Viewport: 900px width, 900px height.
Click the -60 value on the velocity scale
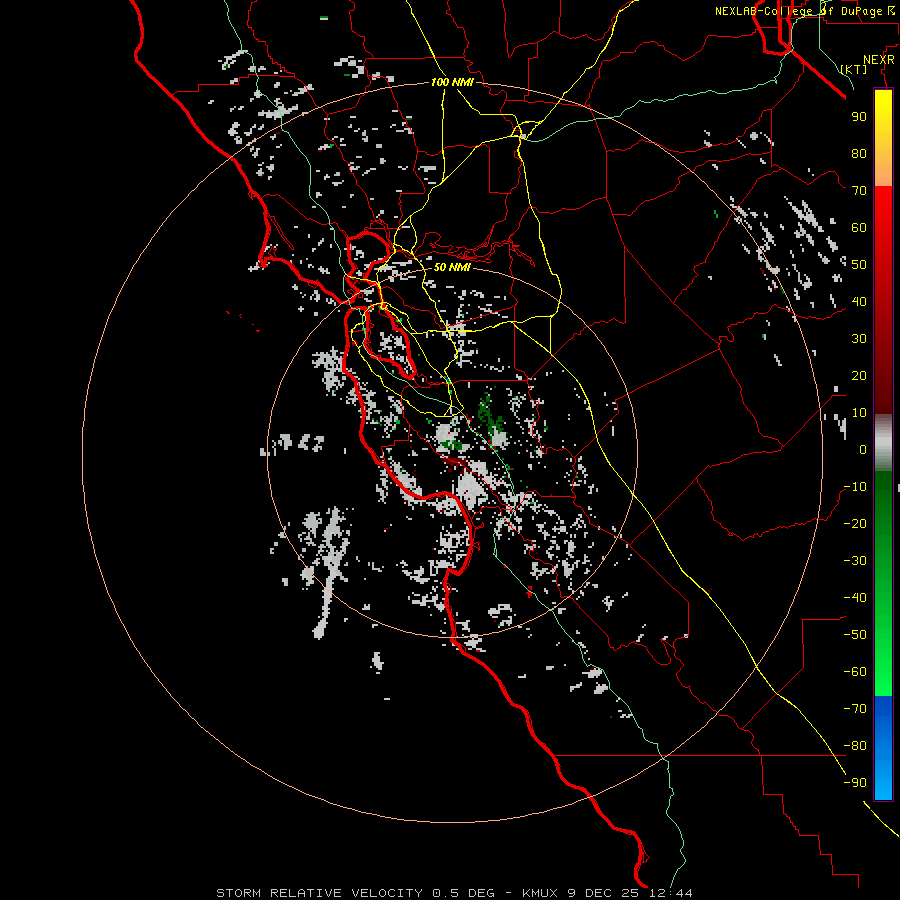pos(855,672)
